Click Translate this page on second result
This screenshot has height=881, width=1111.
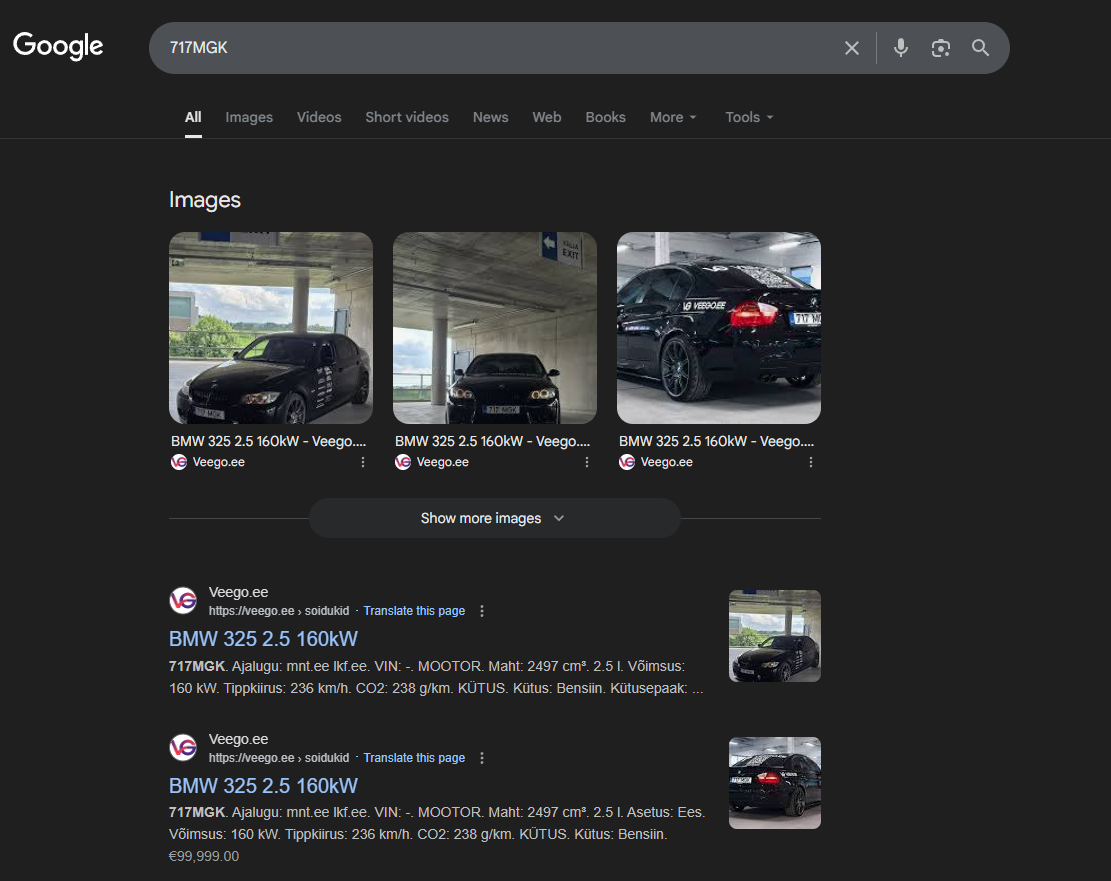pyautogui.click(x=414, y=758)
